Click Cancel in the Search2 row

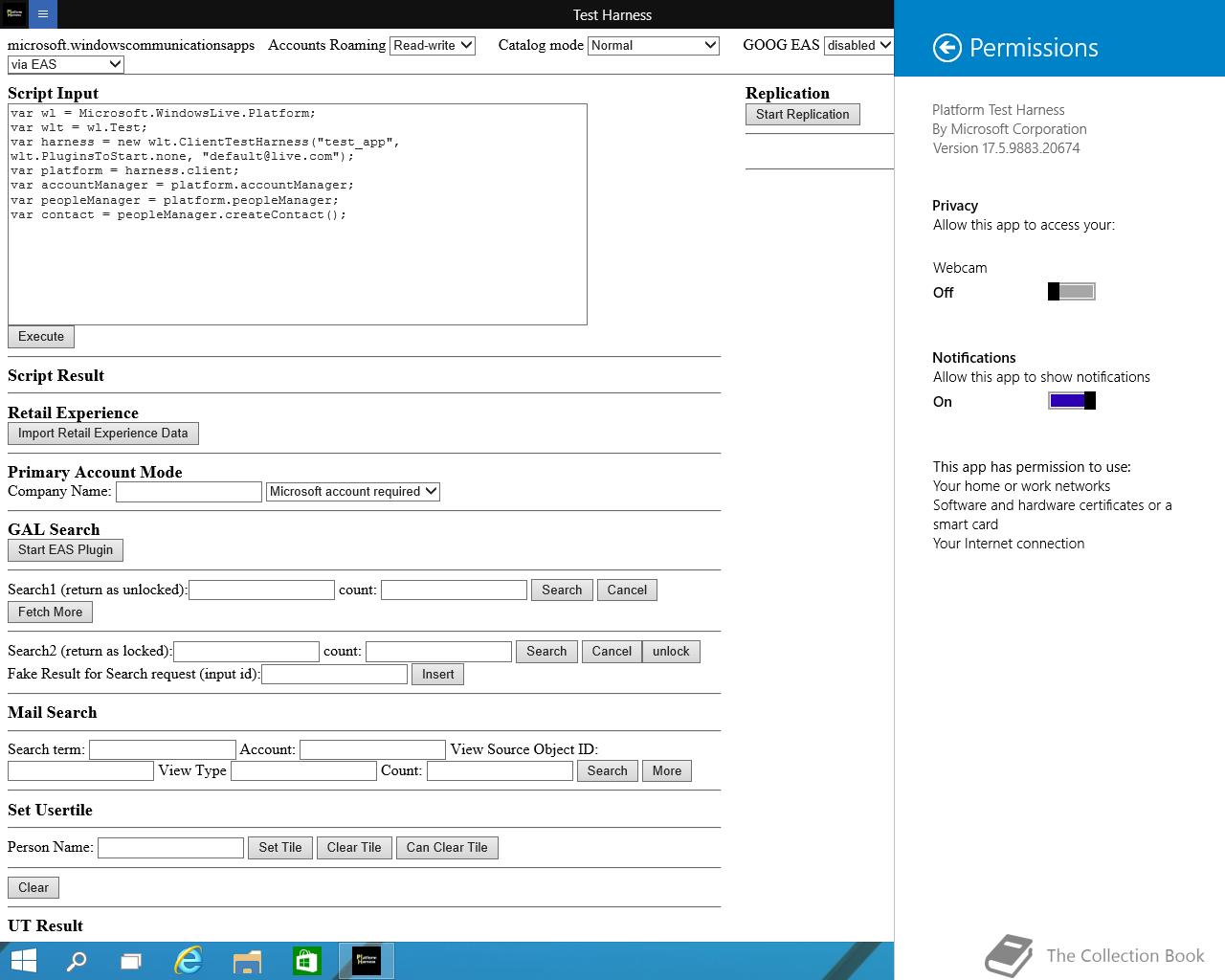click(612, 652)
